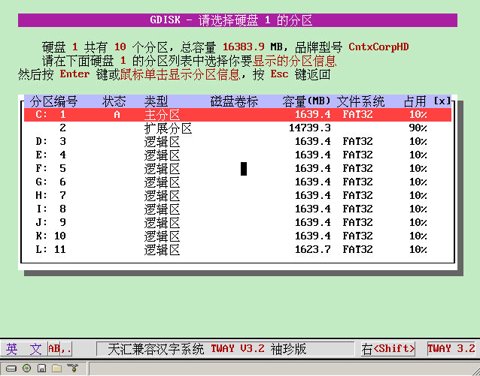Click the red Enter key hint
The height and width of the screenshot is (376, 480).
point(75,74)
